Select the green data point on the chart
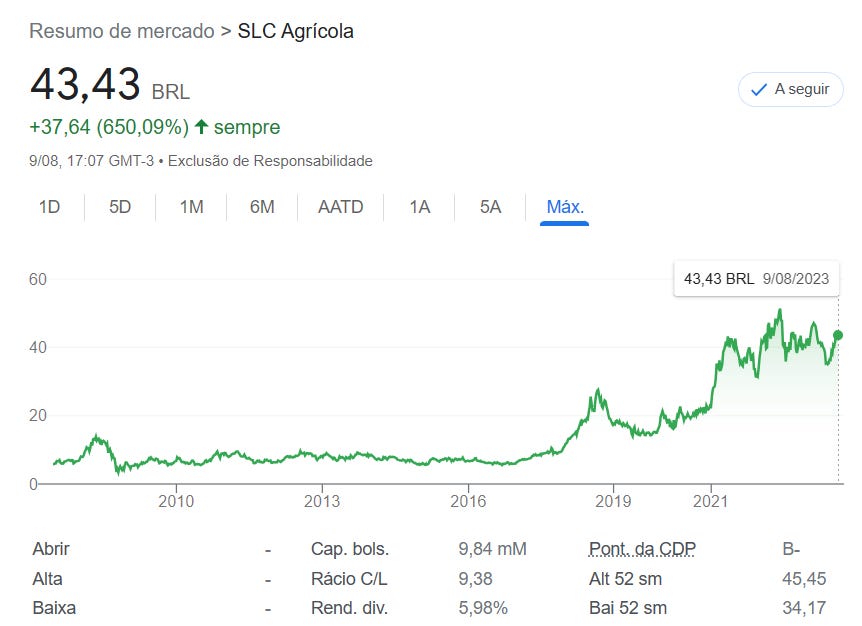This screenshot has width=862, height=626. [x=837, y=337]
